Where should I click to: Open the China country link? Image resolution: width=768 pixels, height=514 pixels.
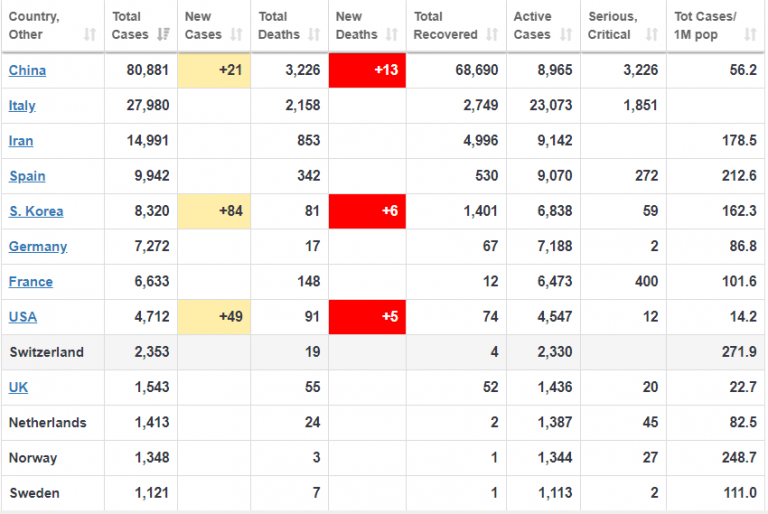click(x=27, y=71)
